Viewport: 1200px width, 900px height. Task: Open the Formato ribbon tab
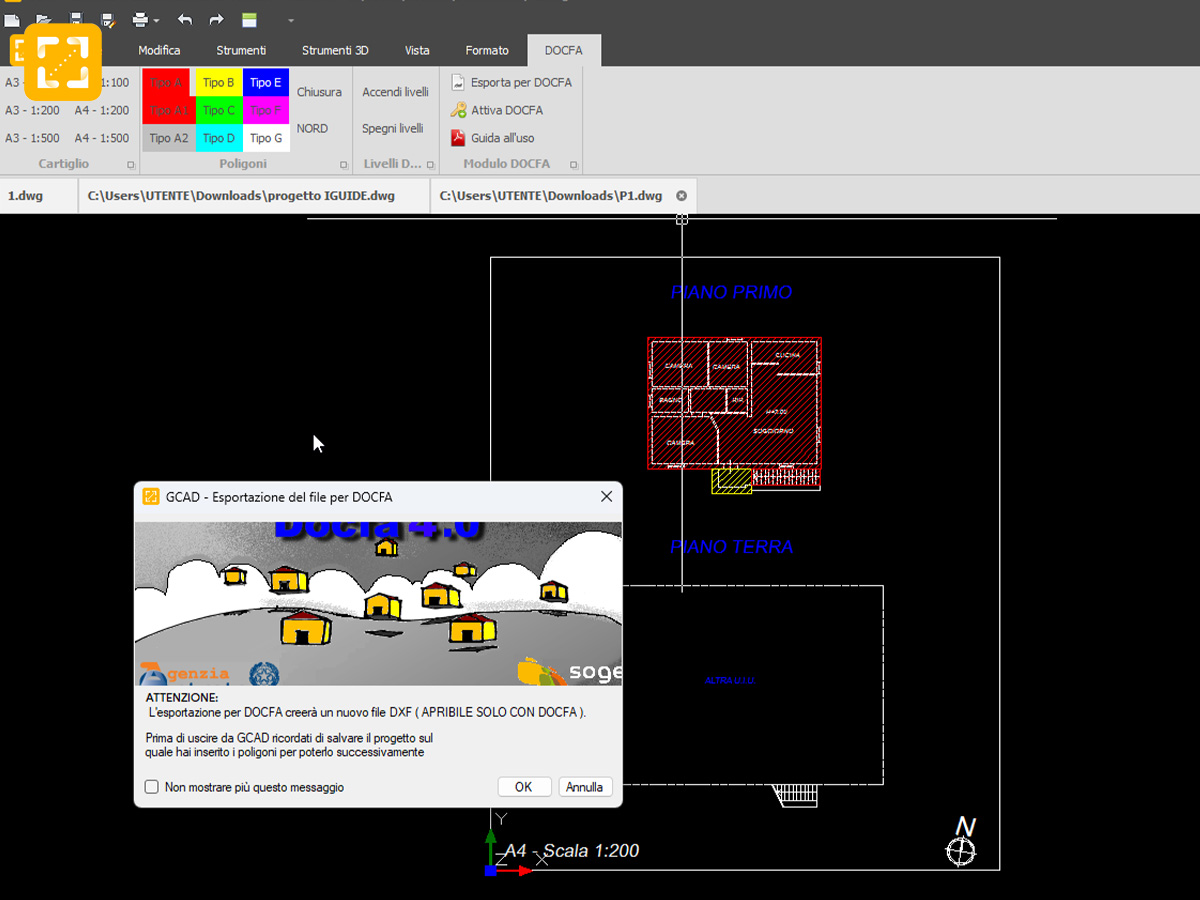pyautogui.click(x=487, y=50)
